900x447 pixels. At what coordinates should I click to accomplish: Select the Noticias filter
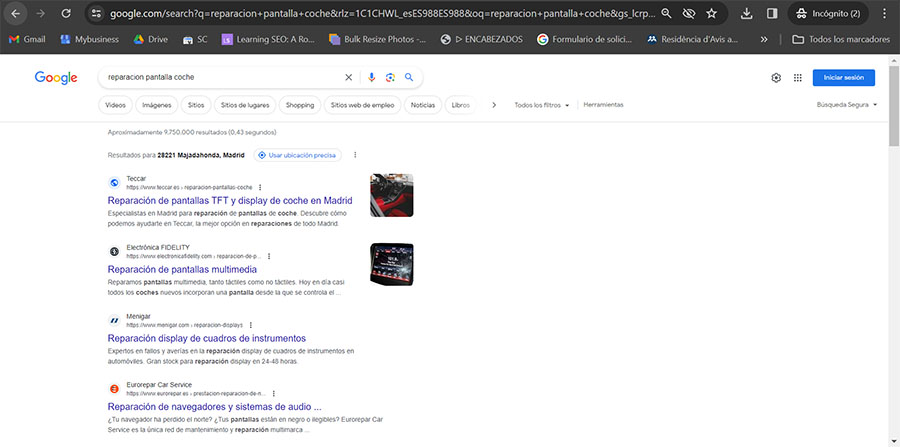coord(423,105)
